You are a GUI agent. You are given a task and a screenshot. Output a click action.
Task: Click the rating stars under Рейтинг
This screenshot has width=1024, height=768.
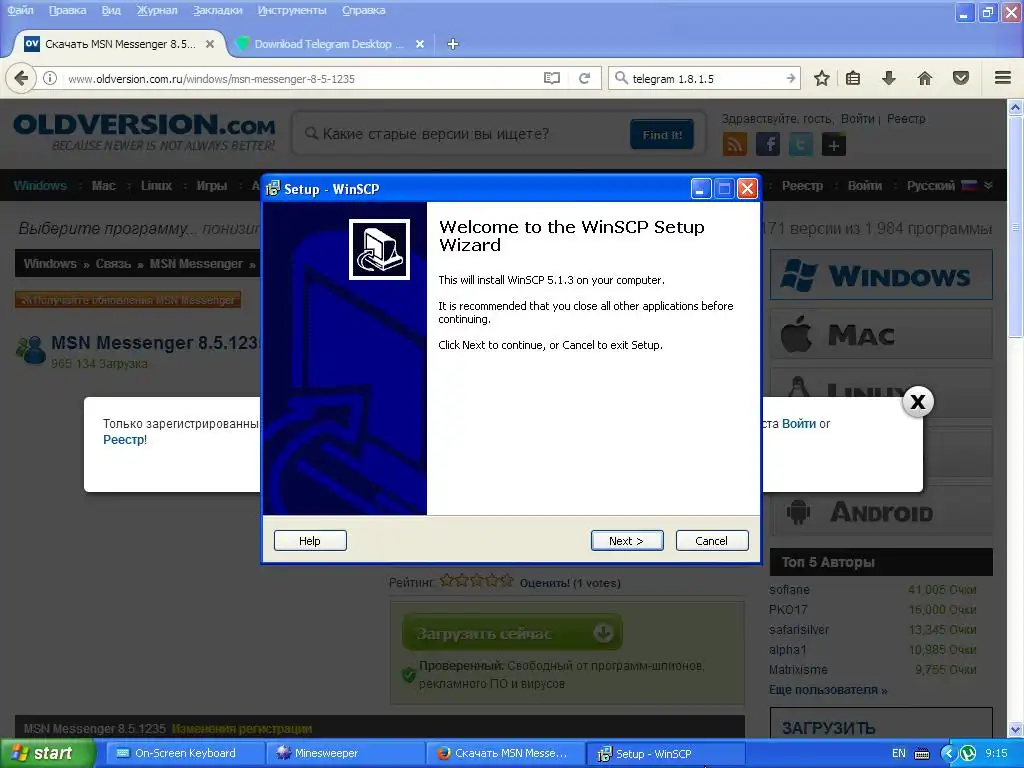coord(476,581)
